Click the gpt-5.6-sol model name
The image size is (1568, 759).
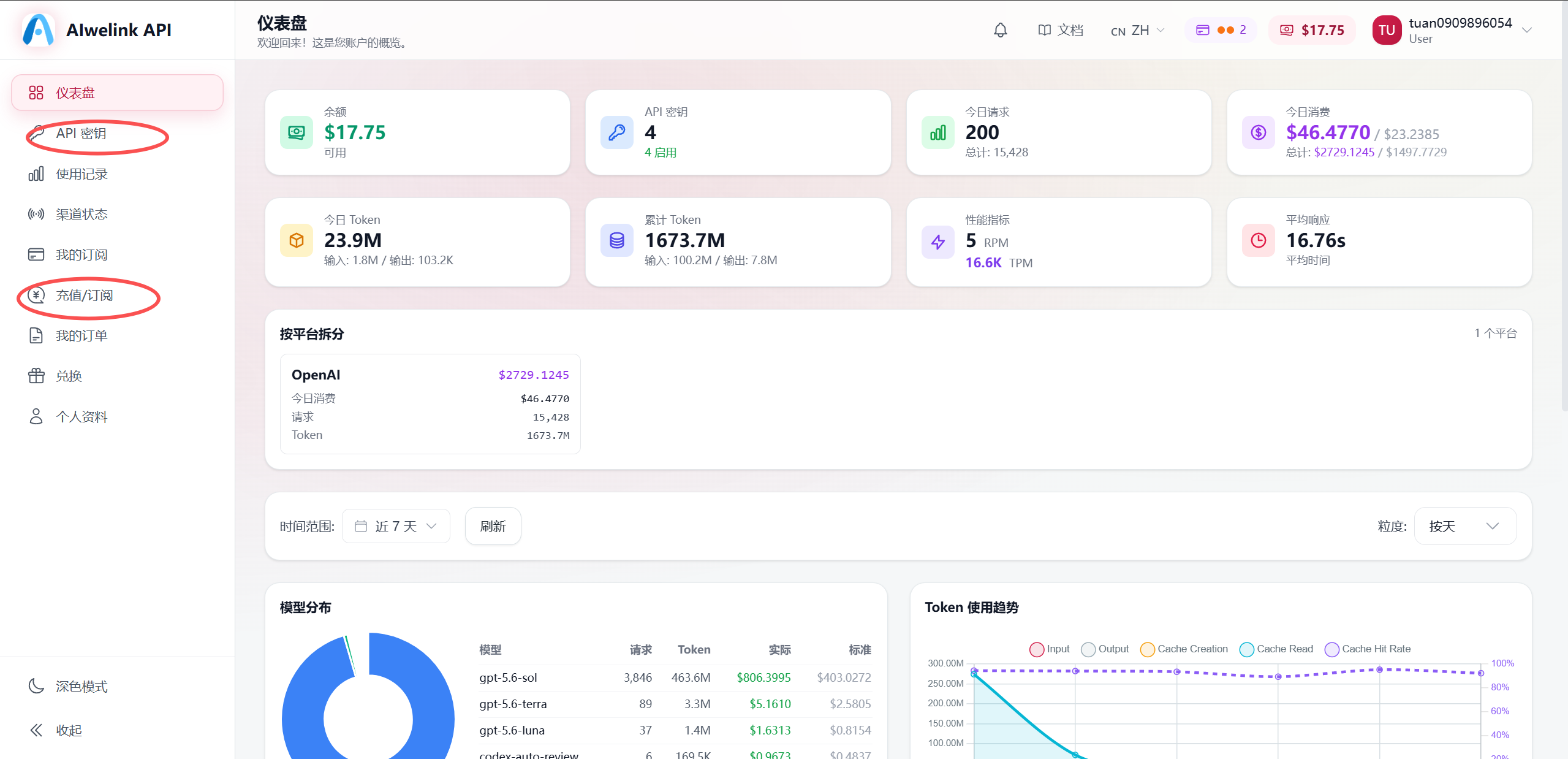tap(508, 677)
